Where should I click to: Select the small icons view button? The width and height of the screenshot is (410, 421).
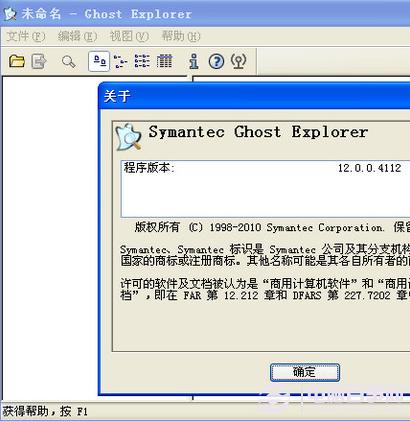pos(120,62)
